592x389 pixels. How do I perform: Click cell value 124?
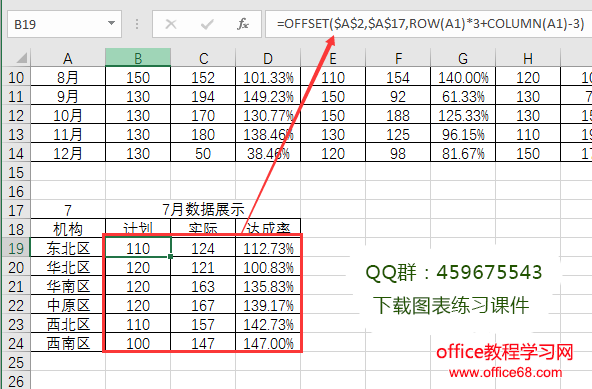click(203, 248)
